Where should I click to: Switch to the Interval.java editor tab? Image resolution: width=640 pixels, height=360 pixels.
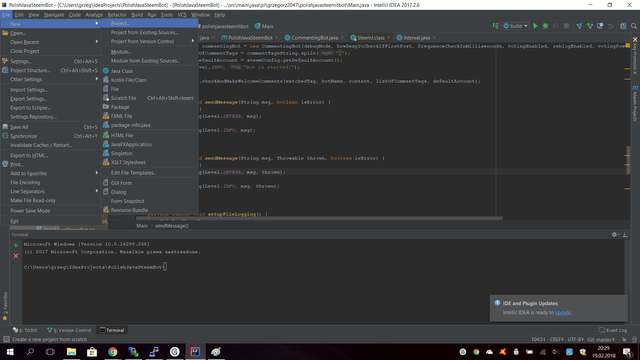click(x=416, y=38)
